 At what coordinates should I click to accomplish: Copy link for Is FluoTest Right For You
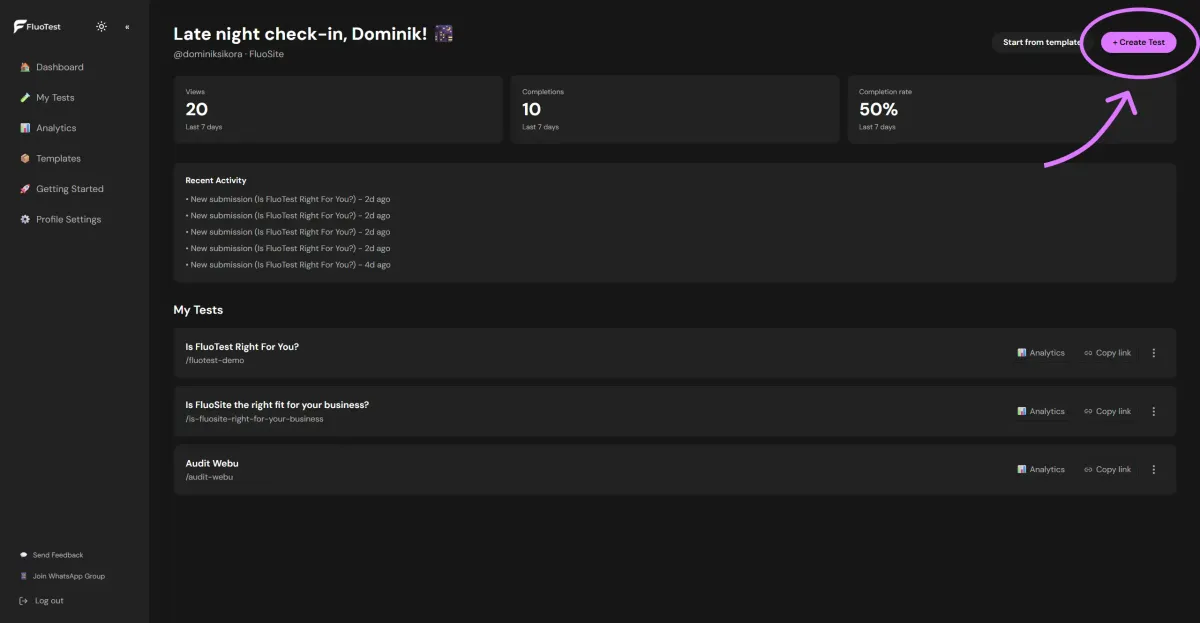pyautogui.click(x=1107, y=353)
